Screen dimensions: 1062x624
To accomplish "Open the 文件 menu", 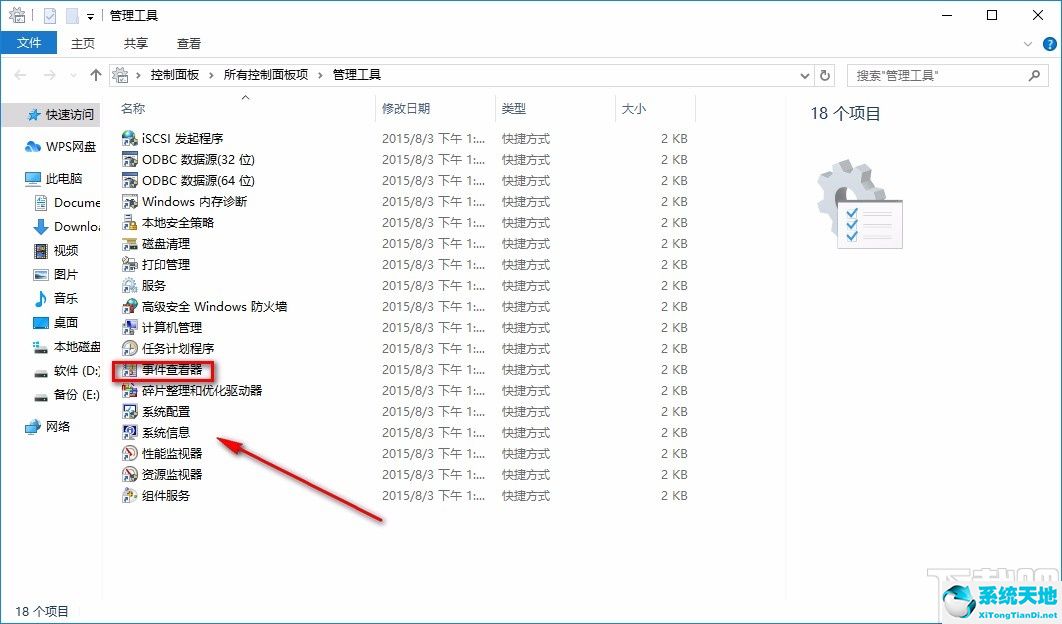I will click(x=28, y=43).
